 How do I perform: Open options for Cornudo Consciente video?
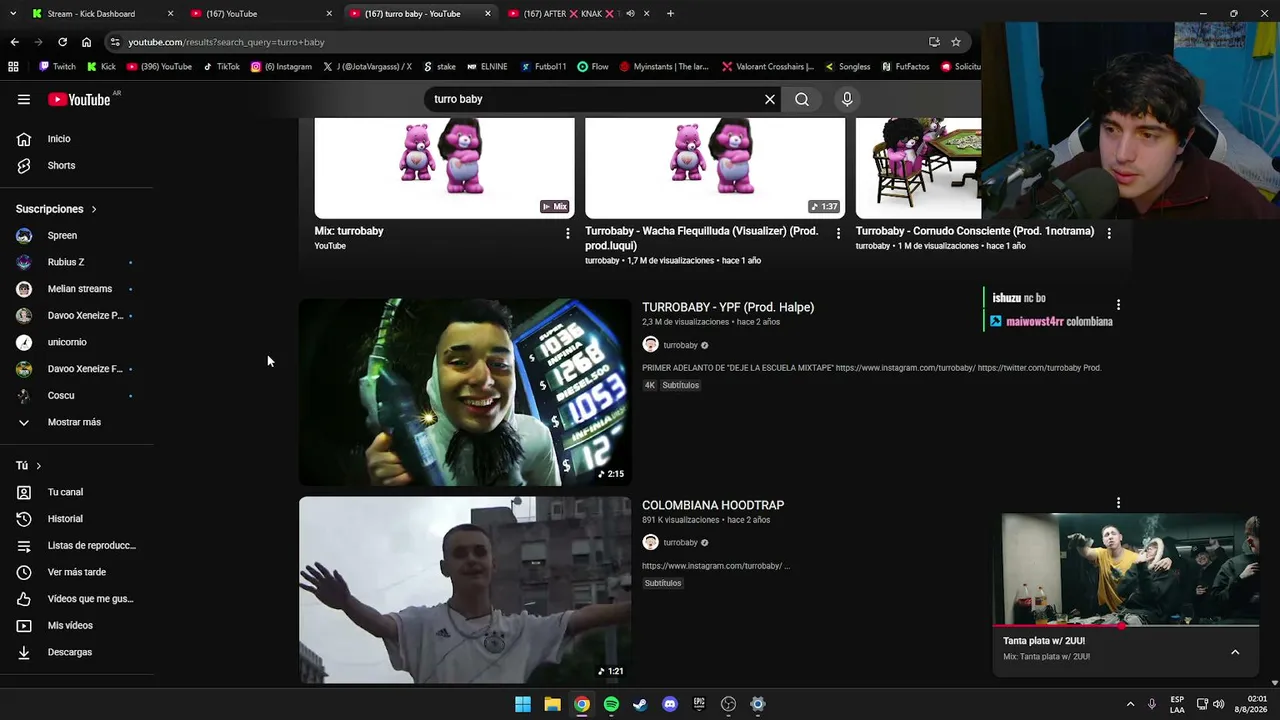(1109, 233)
